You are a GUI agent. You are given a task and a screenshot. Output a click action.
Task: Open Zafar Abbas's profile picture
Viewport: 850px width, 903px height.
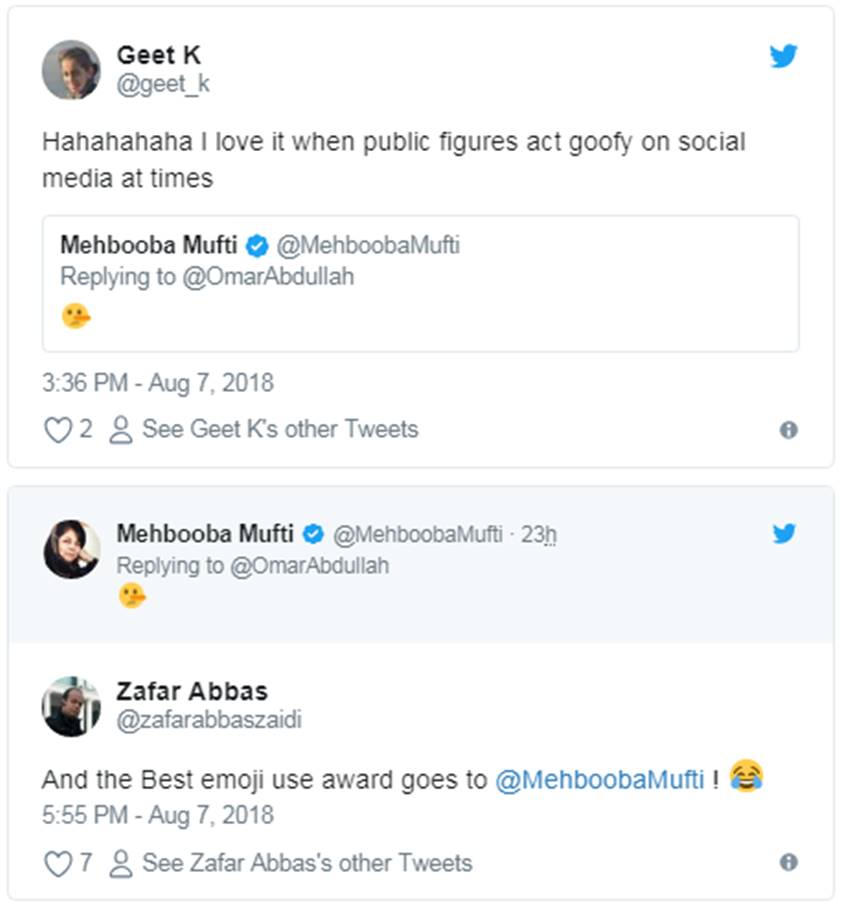pos(71,706)
